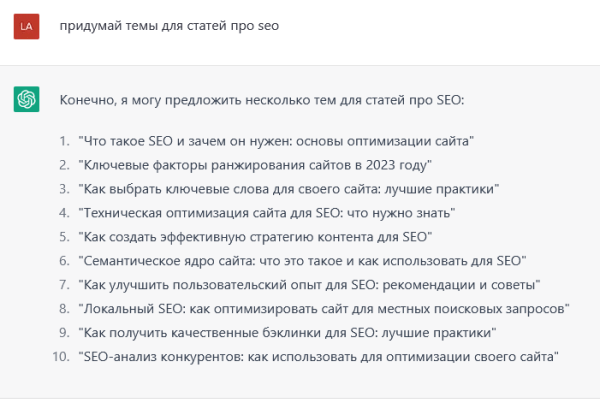
Task: Click the list number 6 marker
Action: pos(64,260)
